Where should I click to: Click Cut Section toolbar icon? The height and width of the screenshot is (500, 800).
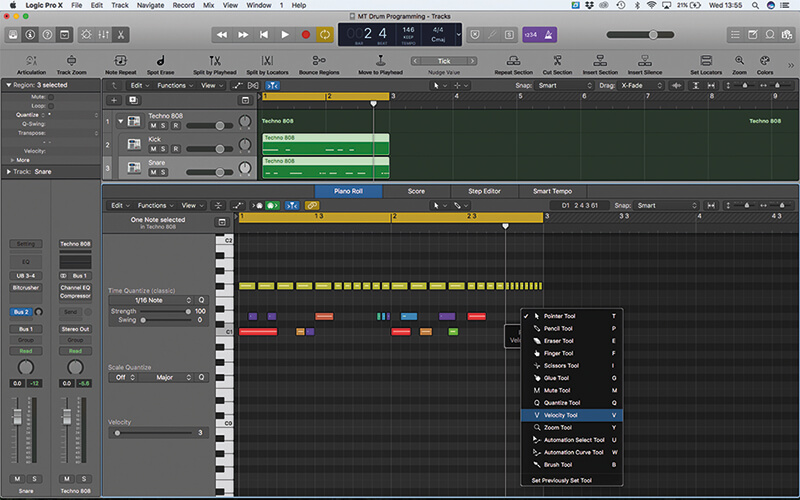pos(557,65)
